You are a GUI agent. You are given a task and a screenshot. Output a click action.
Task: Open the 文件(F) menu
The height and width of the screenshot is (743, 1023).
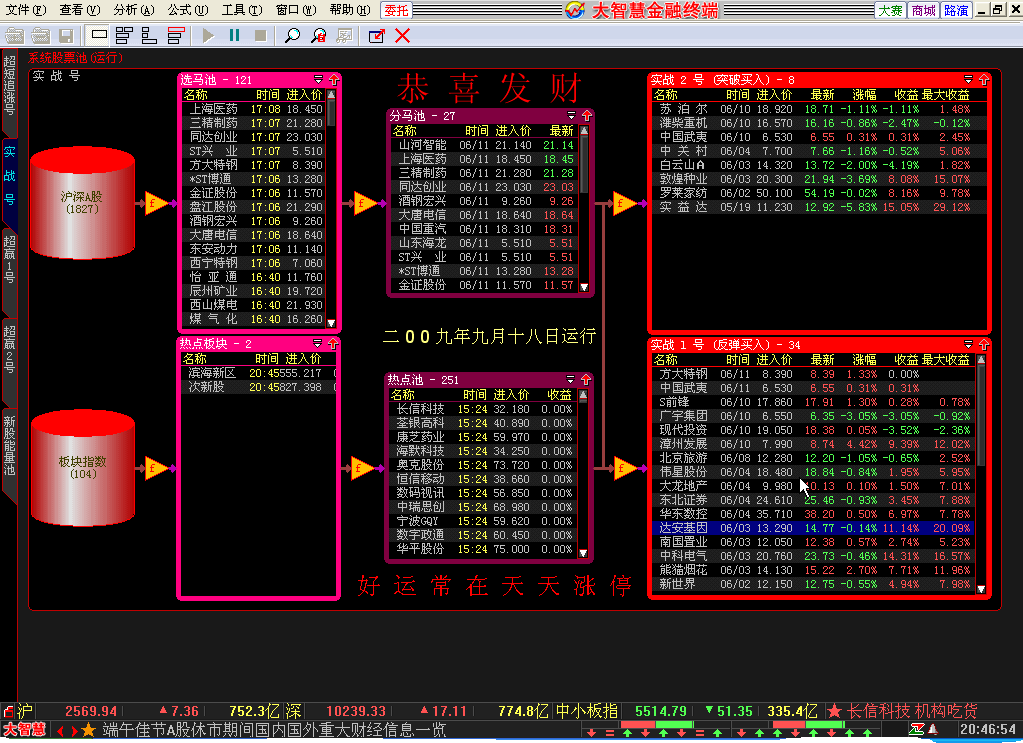[26, 10]
